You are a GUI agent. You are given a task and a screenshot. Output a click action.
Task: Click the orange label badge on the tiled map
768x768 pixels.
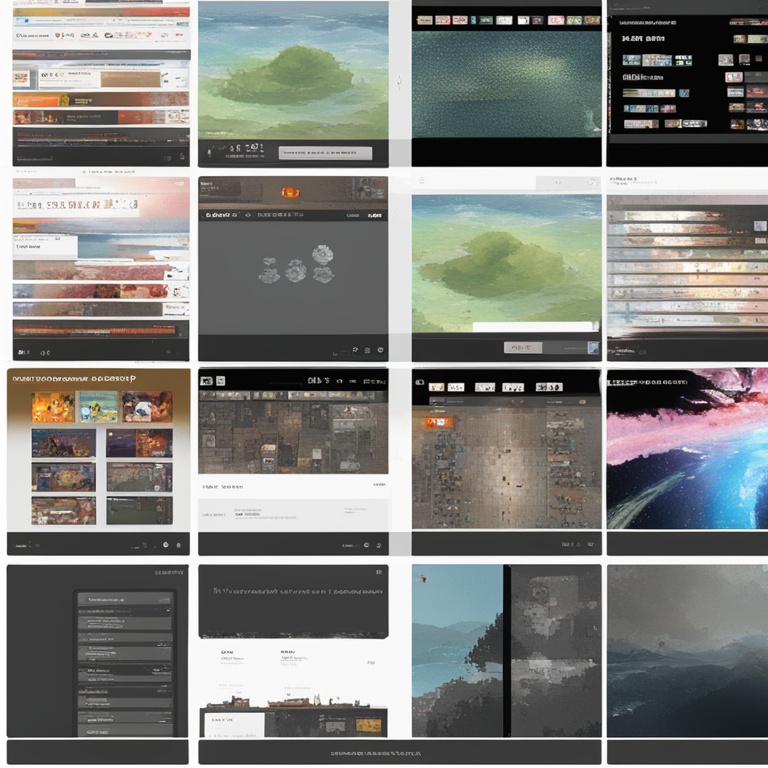tap(438, 422)
